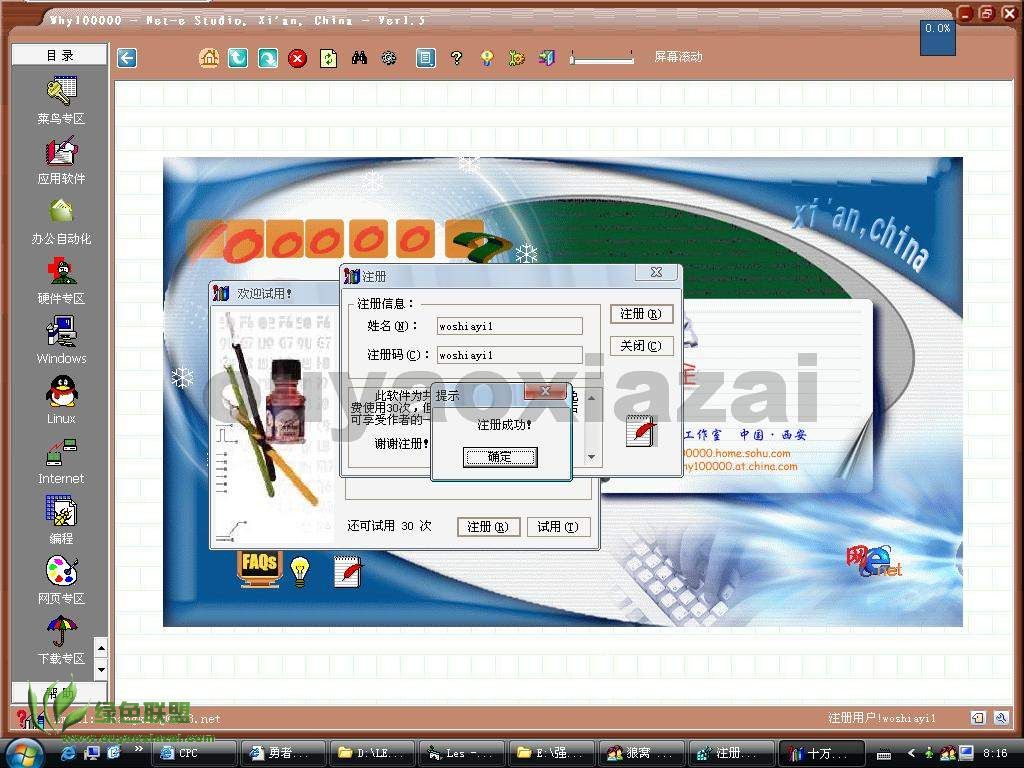Open the 网页专区 palette category
This screenshot has width=1024, height=768.
(x=61, y=581)
